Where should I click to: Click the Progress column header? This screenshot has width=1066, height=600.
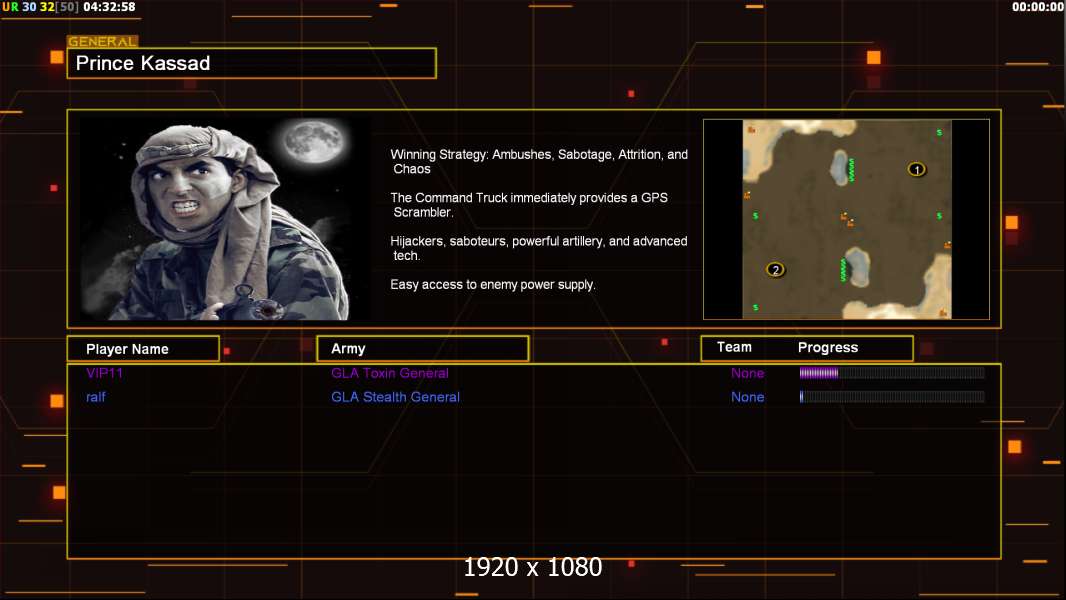tap(827, 348)
